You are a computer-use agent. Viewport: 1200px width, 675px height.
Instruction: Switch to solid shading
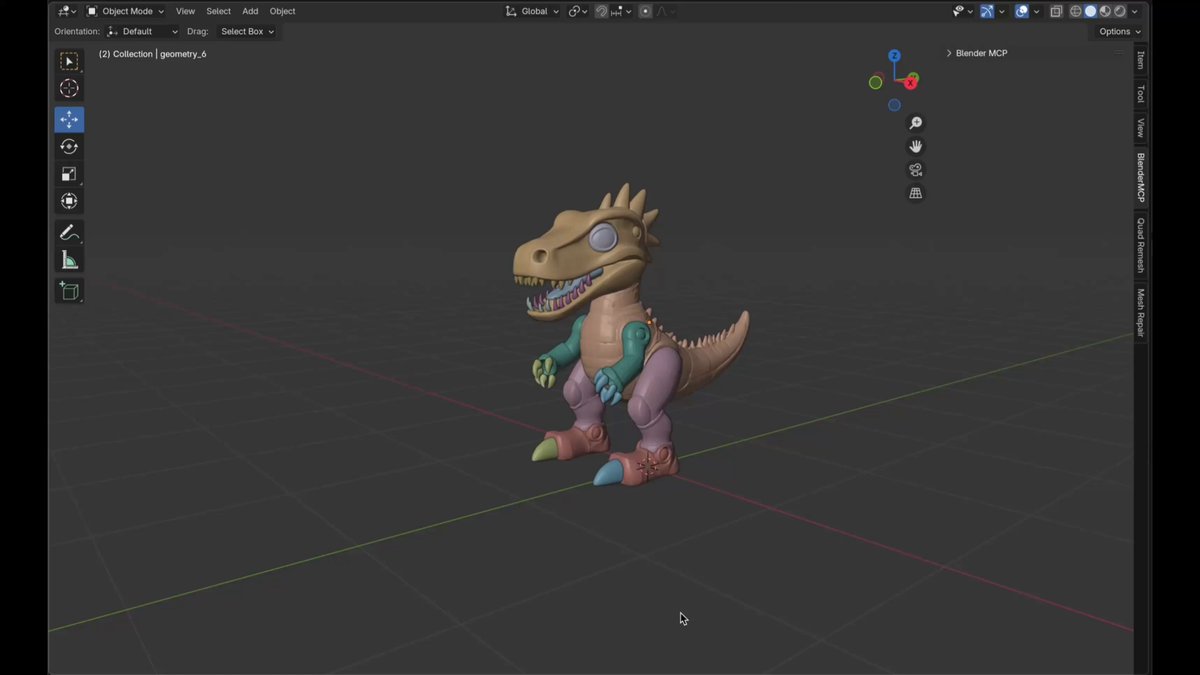coord(1091,11)
